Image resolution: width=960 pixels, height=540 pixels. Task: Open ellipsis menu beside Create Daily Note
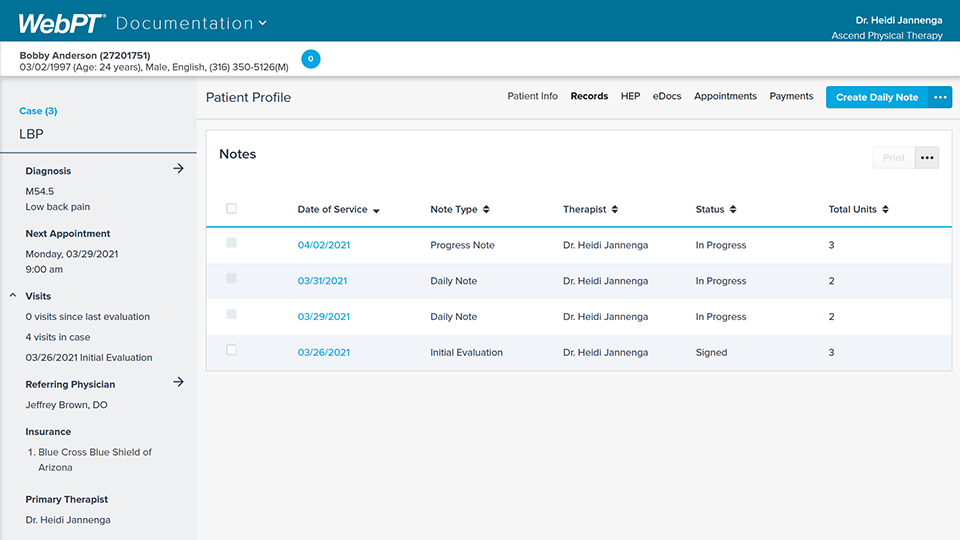(x=939, y=97)
